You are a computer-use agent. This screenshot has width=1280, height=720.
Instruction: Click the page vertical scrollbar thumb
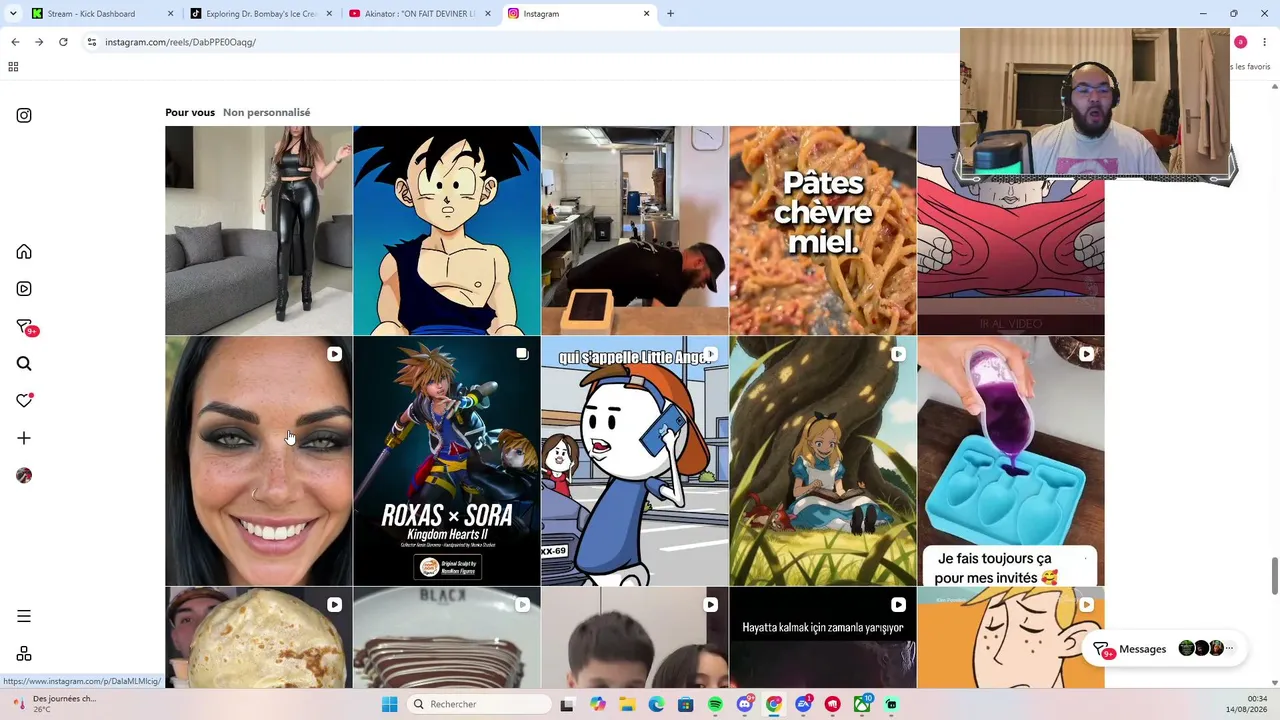[1274, 575]
